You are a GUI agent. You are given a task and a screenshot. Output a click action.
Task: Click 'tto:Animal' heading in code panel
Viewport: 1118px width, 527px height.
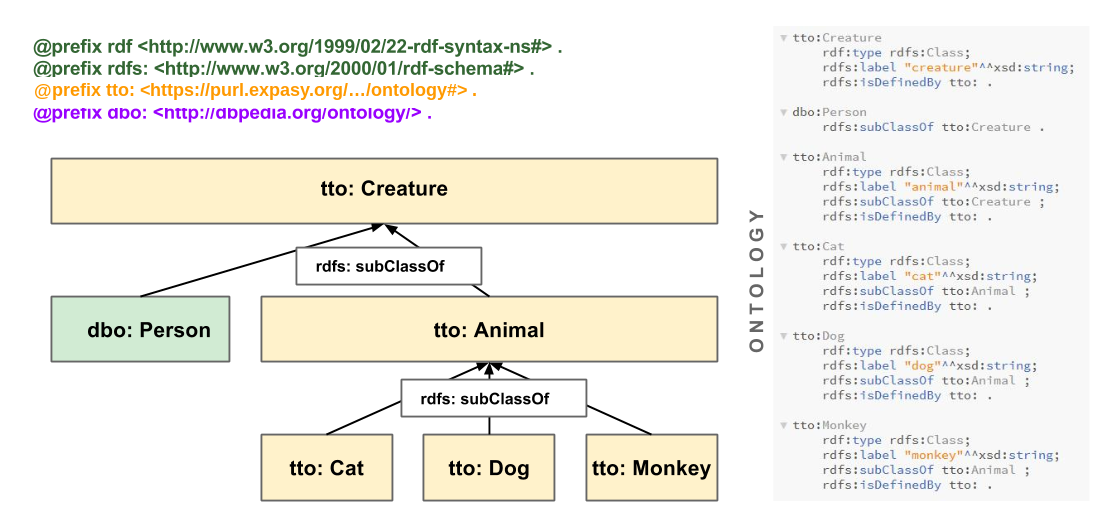pyautogui.click(x=829, y=157)
